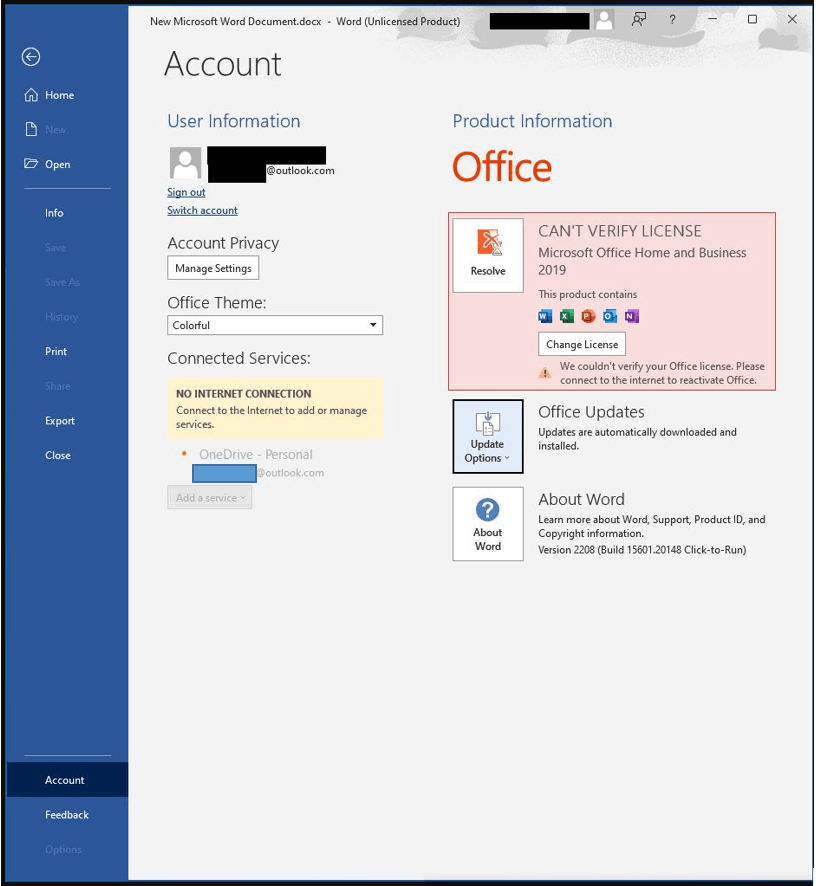Viewport: 816px width, 886px height.
Task: Click the Version 2208 build text
Action: click(x=642, y=549)
